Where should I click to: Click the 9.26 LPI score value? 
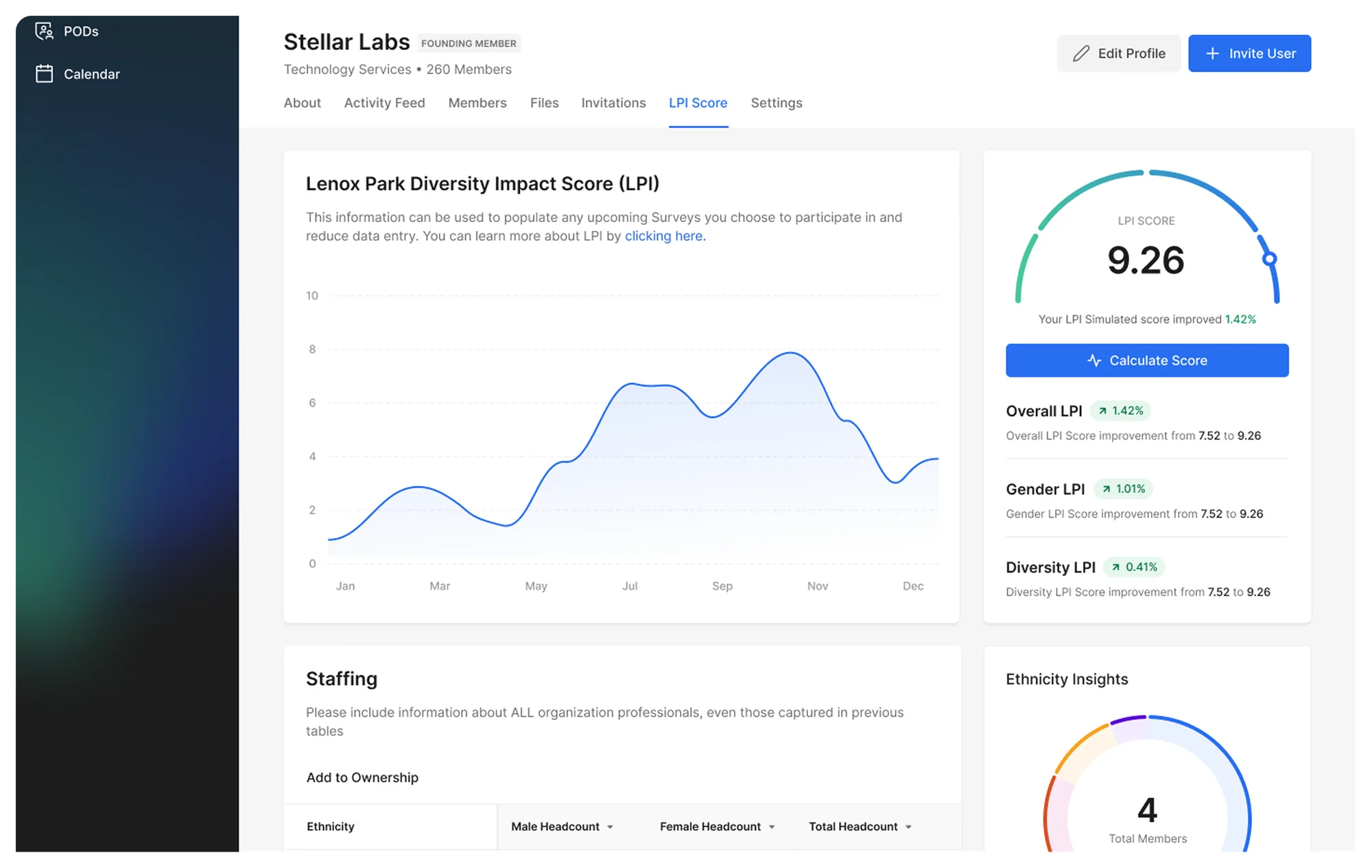pos(1146,261)
